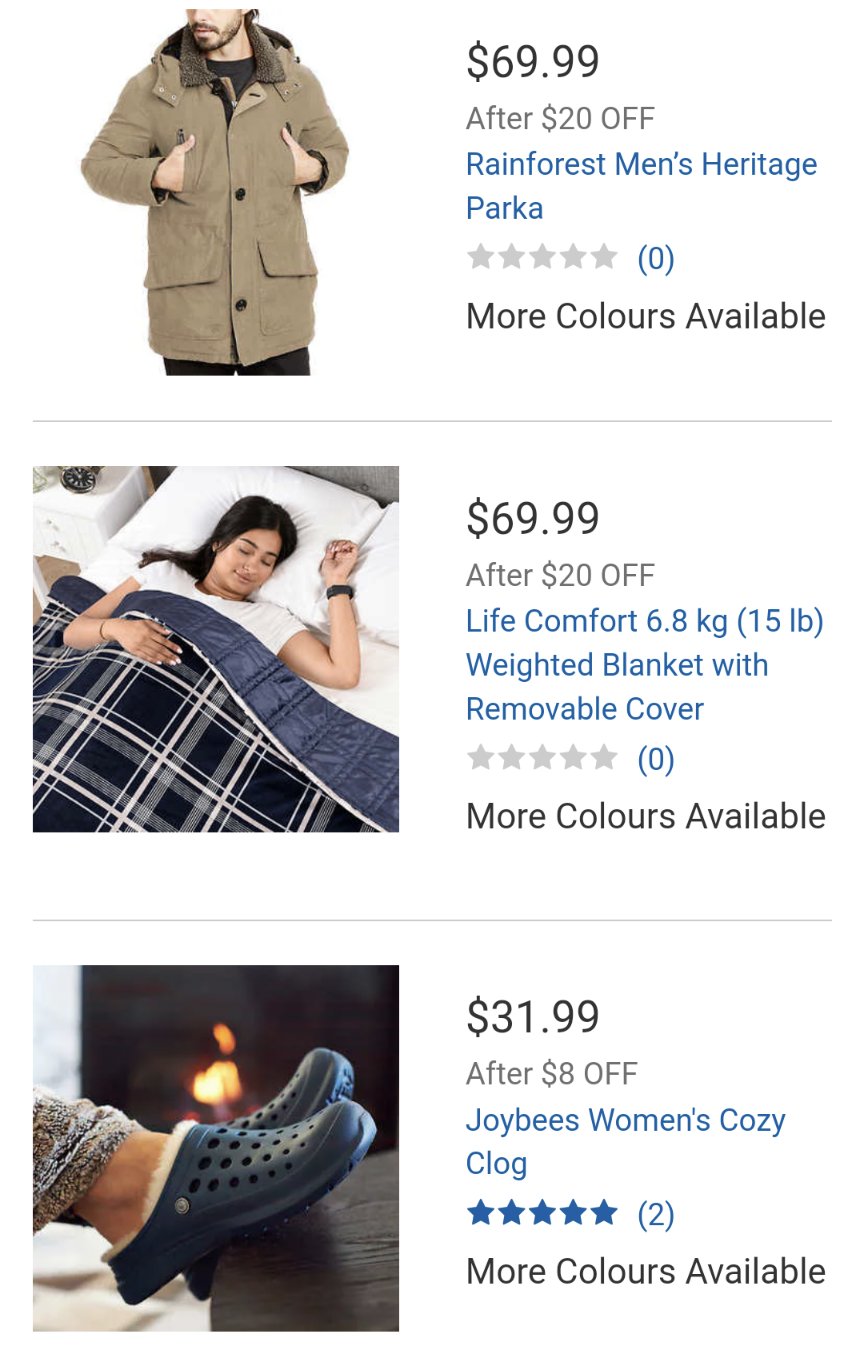Click the navy clog product image
This screenshot has height=1365, width=864.
pyautogui.click(x=216, y=1148)
